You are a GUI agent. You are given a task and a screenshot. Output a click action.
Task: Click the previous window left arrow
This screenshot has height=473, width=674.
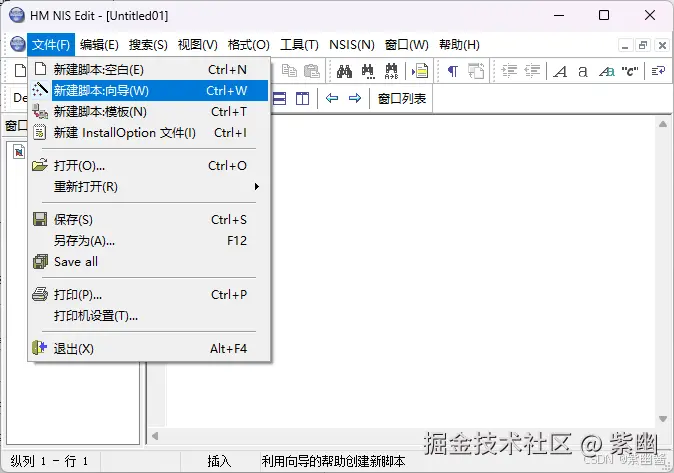(x=332, y=98)
